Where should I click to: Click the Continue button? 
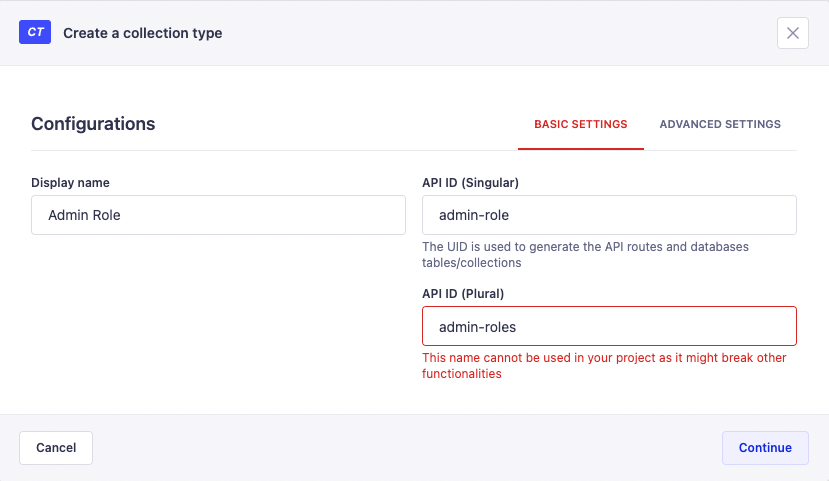tap(765, 448)
